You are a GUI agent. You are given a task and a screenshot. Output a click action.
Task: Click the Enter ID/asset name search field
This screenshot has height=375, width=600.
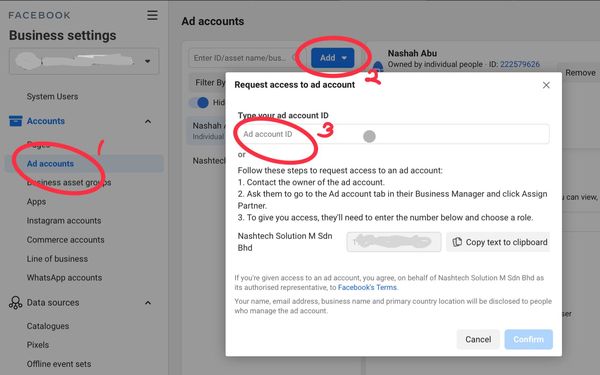point(245,58)
